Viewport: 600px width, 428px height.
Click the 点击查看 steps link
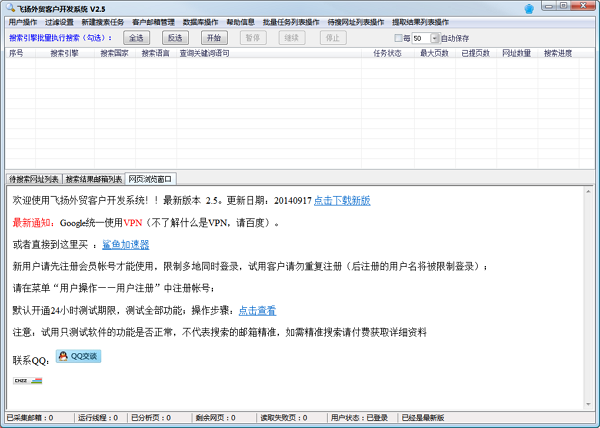[x=258, y=310]
